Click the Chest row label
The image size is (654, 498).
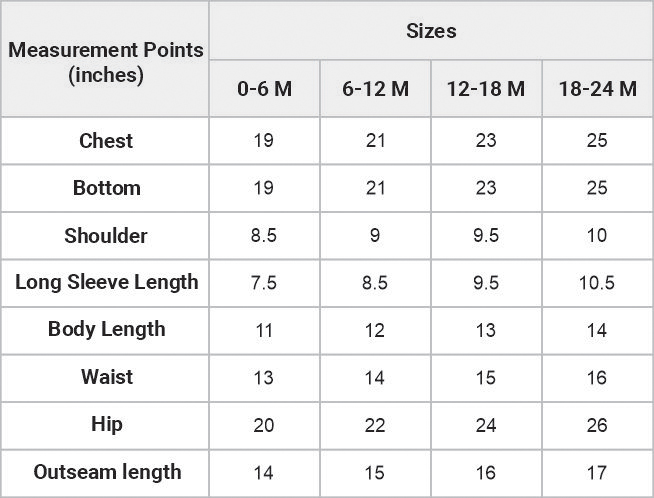pyautogui.click(x=105, y=141)
